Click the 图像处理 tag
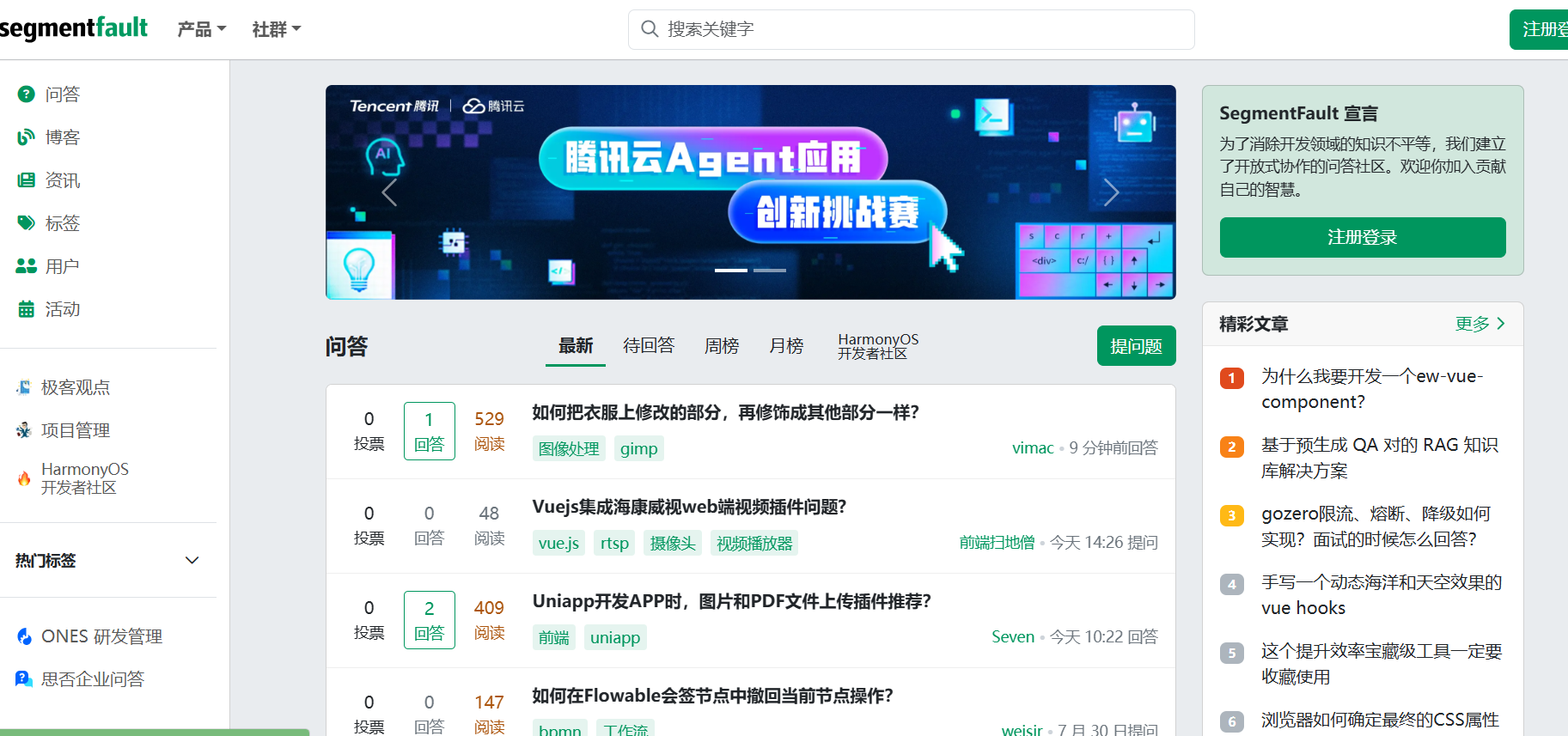The width and height of the screenshot is (1568, 736). pyautogui.click(x=569, y=448)
